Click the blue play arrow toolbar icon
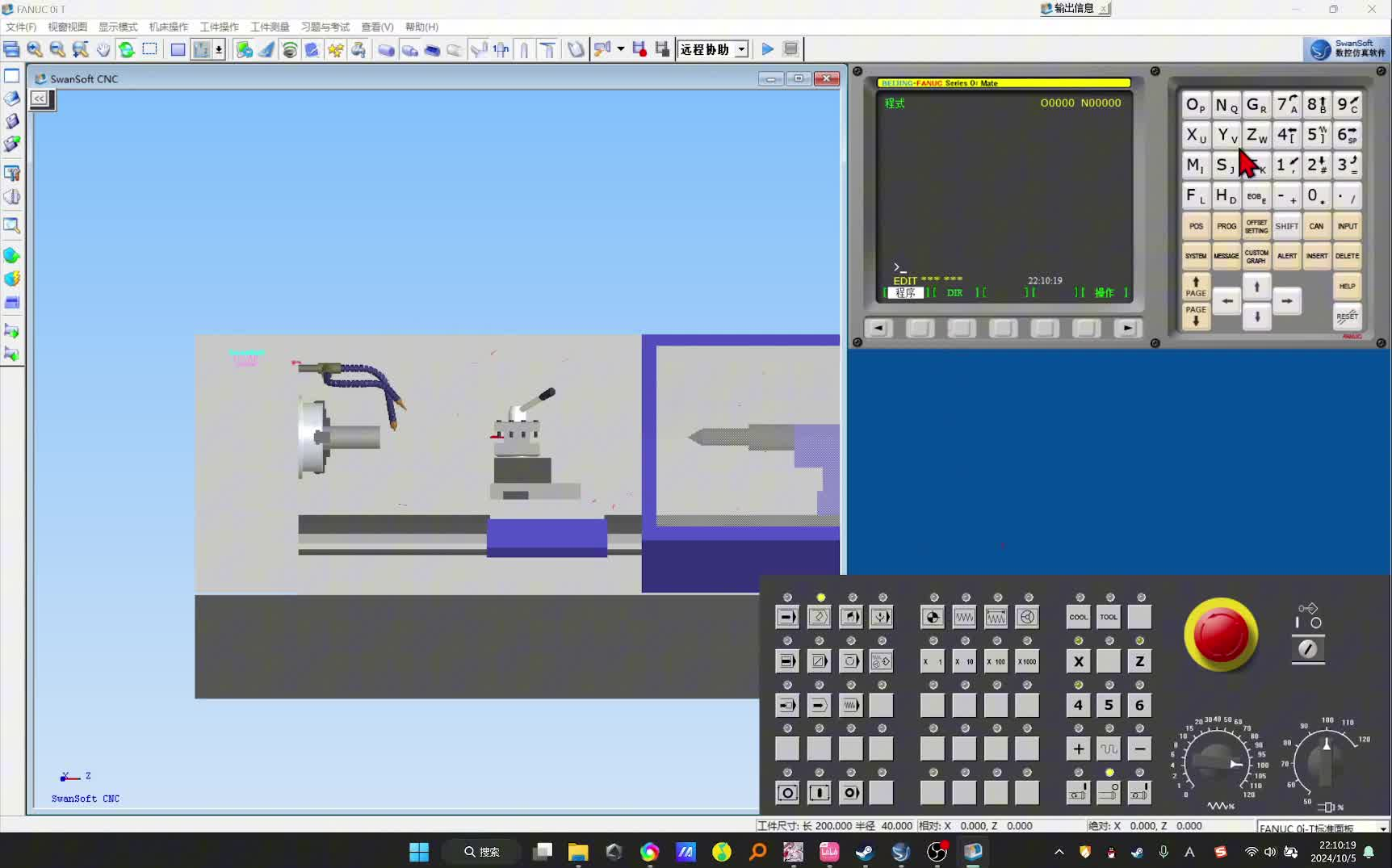This screenshot has width=1392, height=868. (768, 49)
